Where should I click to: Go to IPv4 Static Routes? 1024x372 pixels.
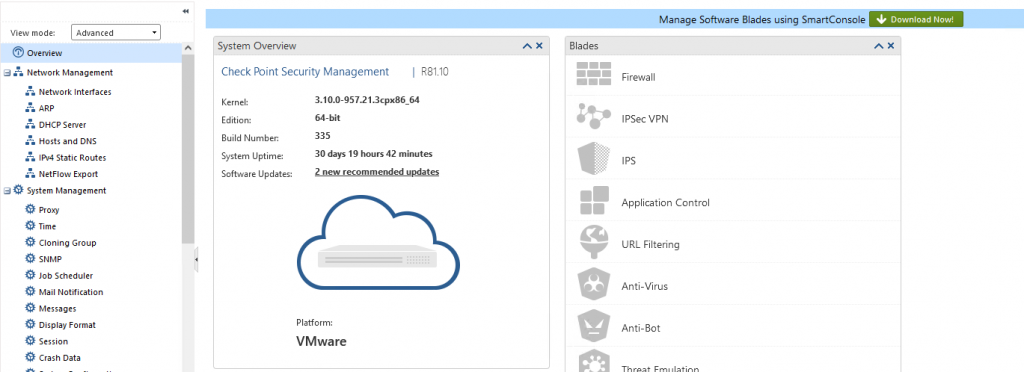[x=72, y=158]
